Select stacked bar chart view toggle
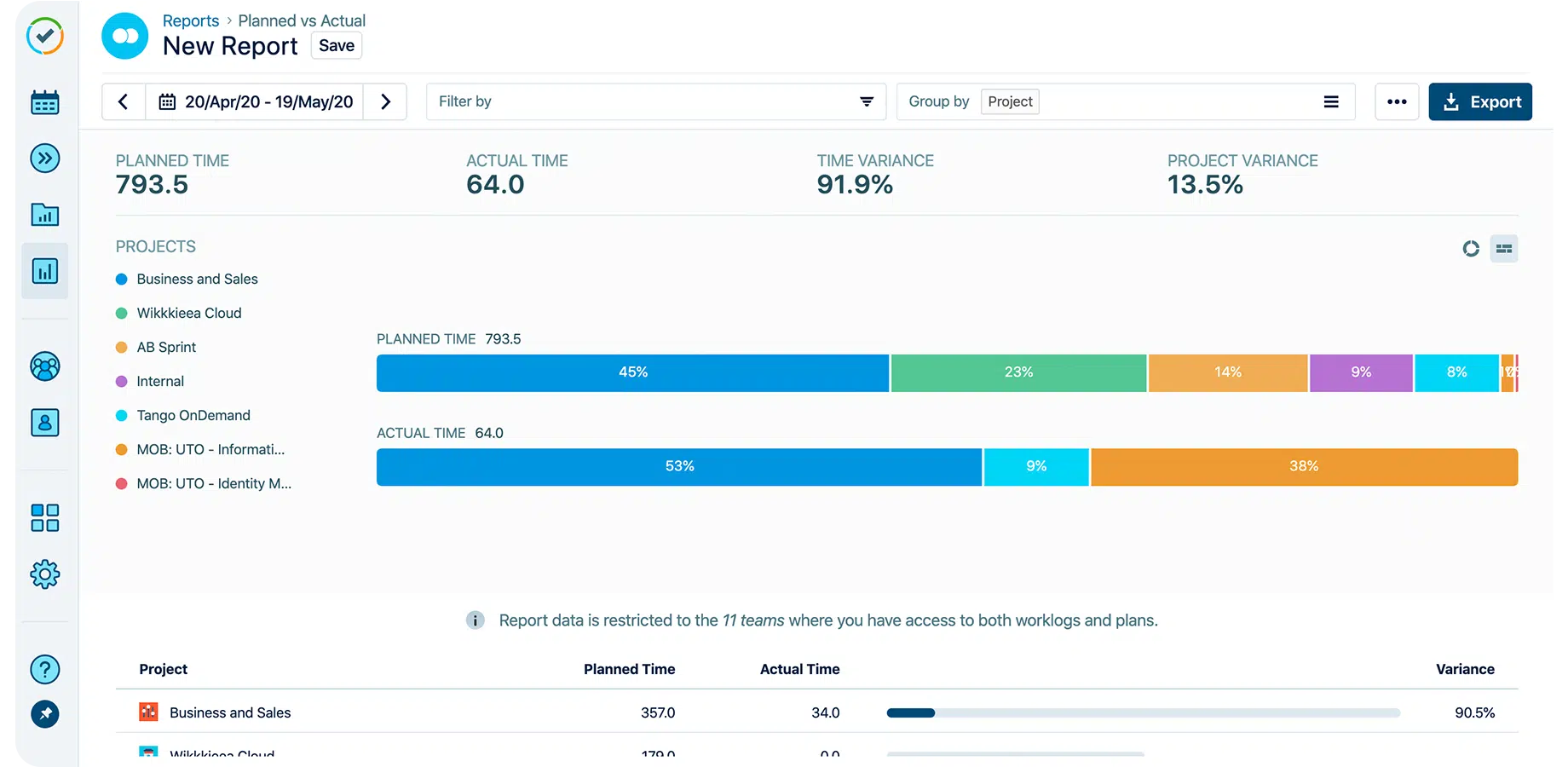The width and height of the screenshot is (1568, 767). (x=1504, y=248)
